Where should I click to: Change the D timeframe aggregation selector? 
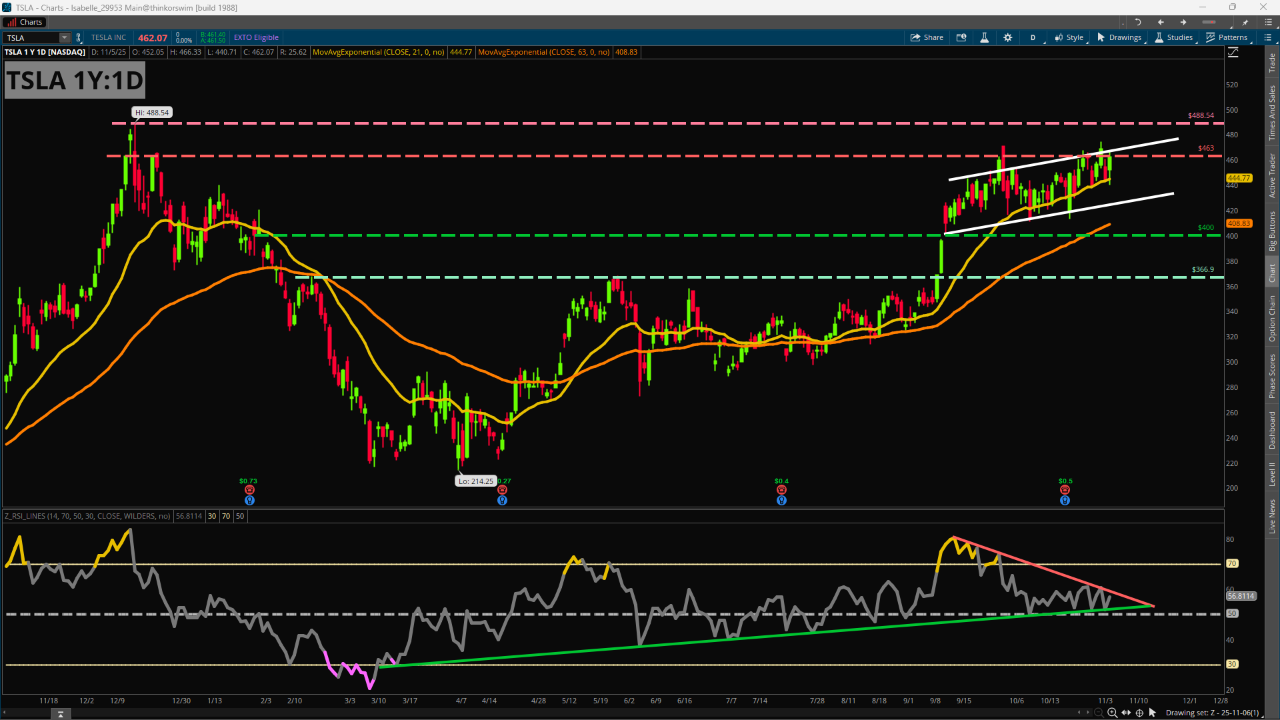pos(1034,37)
